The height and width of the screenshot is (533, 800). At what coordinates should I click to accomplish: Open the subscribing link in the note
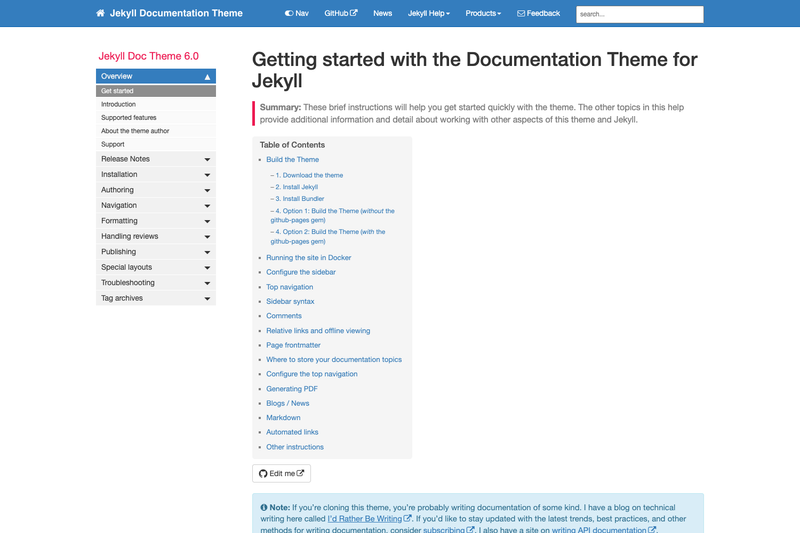click(448, 530)
